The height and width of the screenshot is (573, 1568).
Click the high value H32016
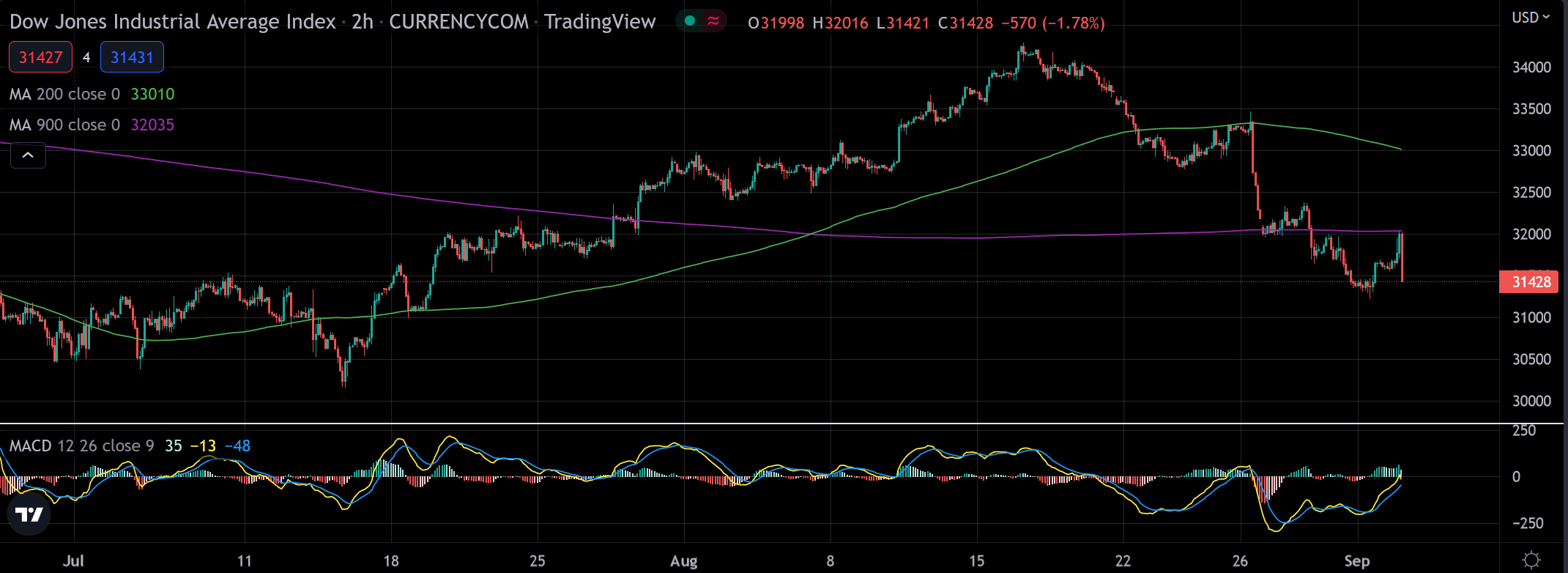coord(841,23)
